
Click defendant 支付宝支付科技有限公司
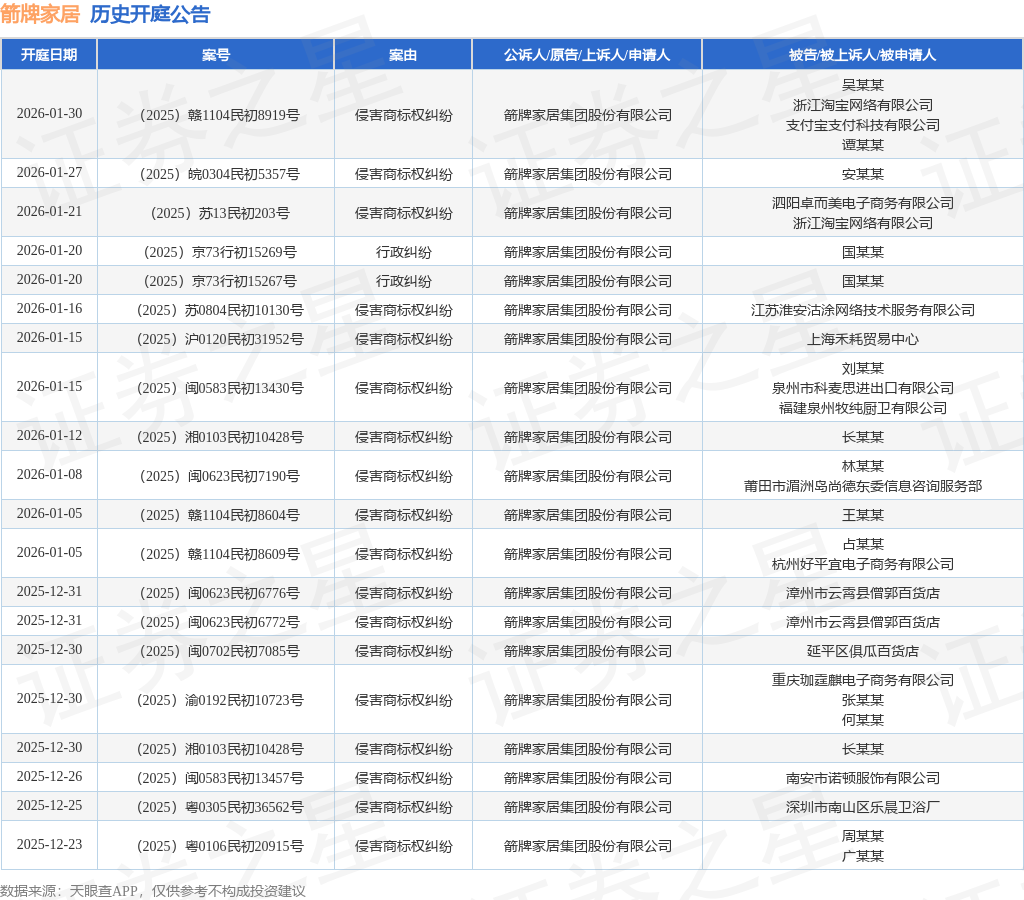coord(863,125)
